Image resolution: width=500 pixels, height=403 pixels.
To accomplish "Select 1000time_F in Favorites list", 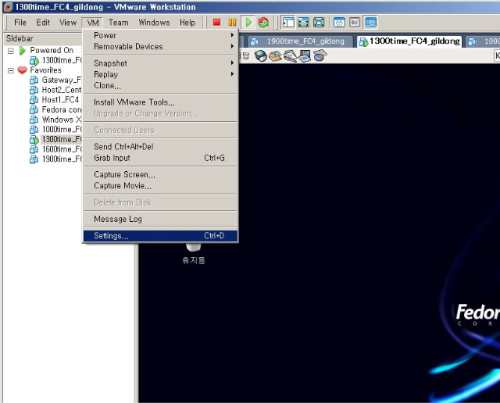I will coord(56,129).
